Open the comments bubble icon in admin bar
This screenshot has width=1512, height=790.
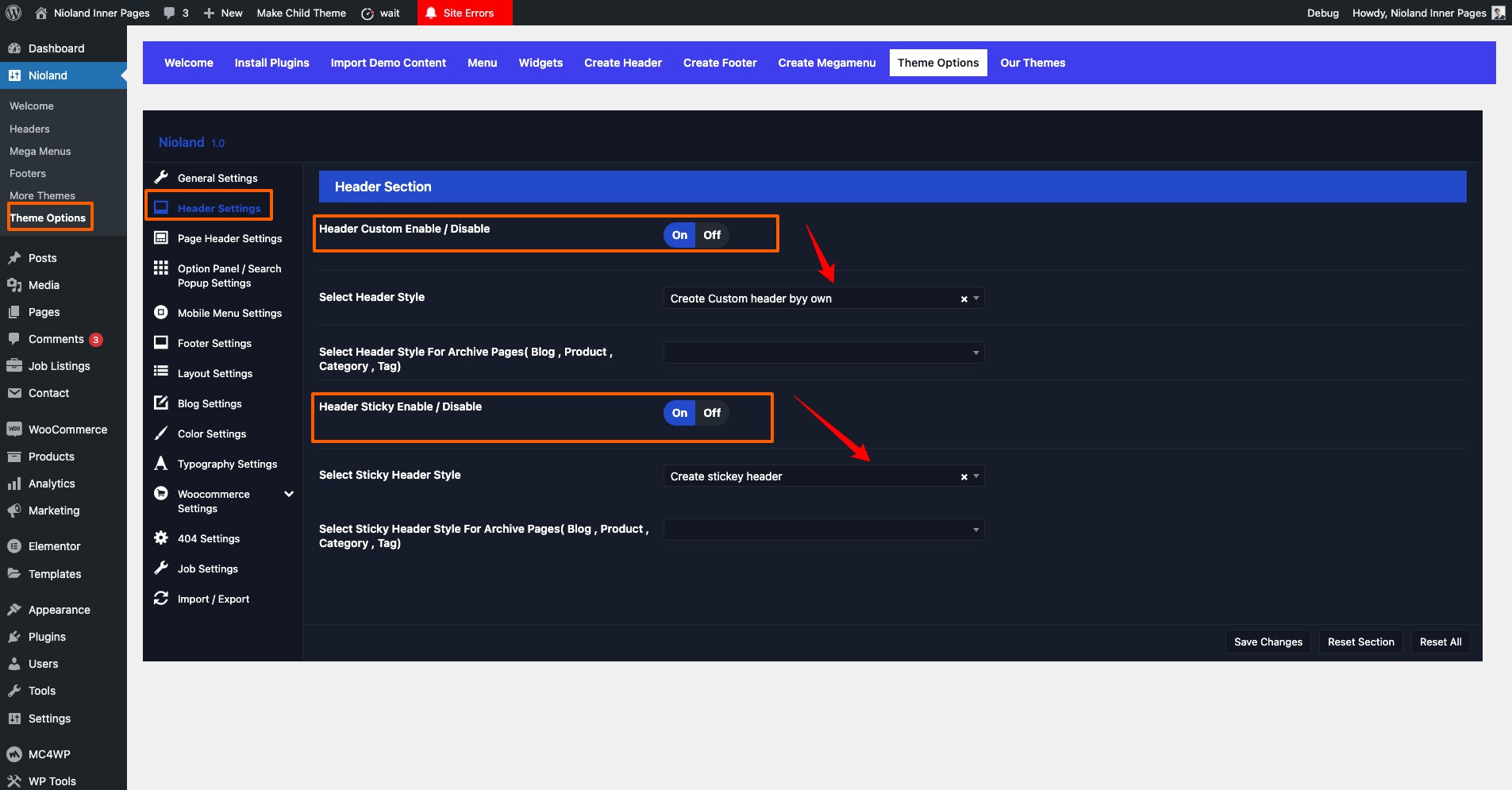pyautogui.click(x=169, y=13)
